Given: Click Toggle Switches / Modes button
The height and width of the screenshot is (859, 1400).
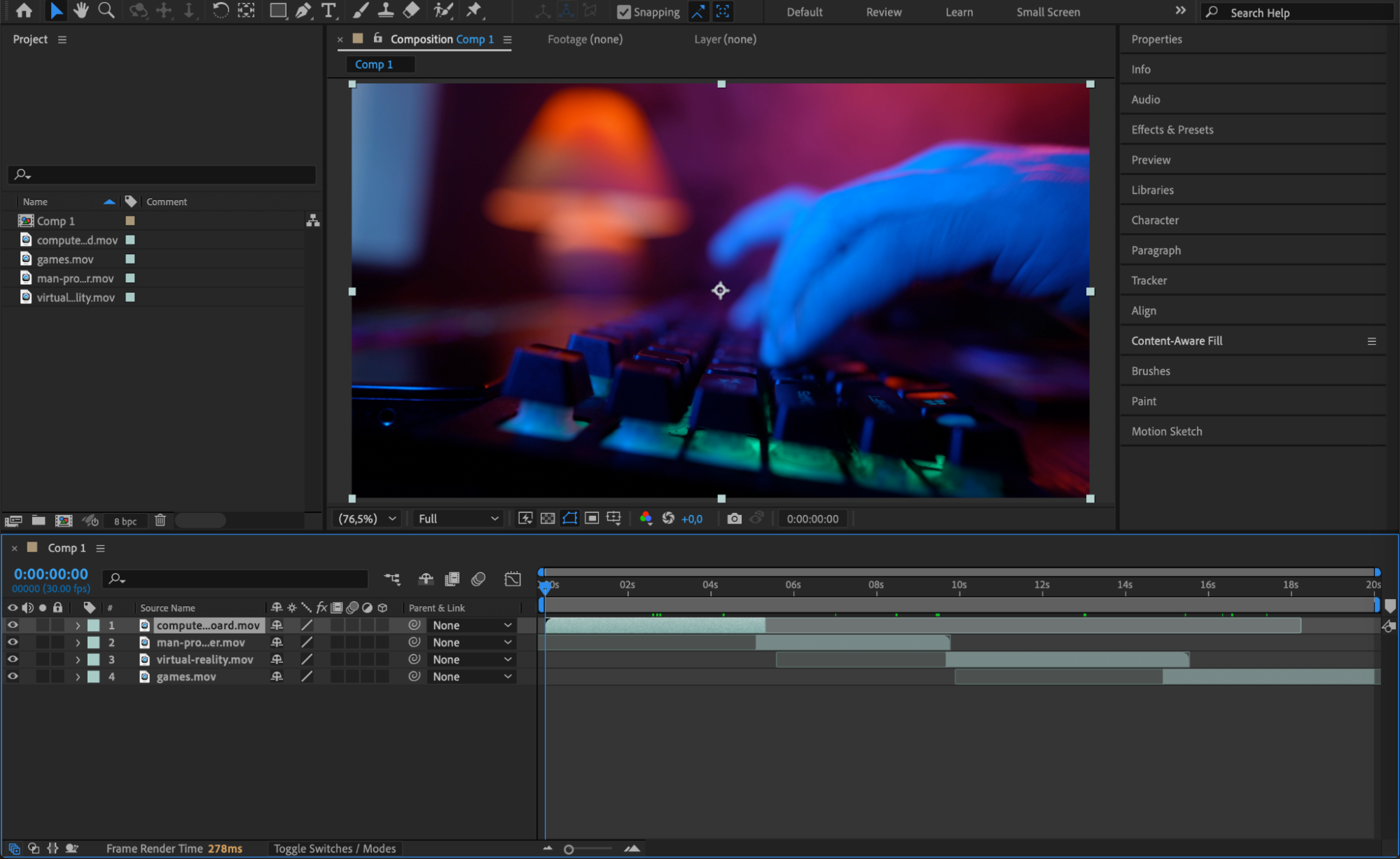Looking at the screenshot, I should tap(335, 848).
